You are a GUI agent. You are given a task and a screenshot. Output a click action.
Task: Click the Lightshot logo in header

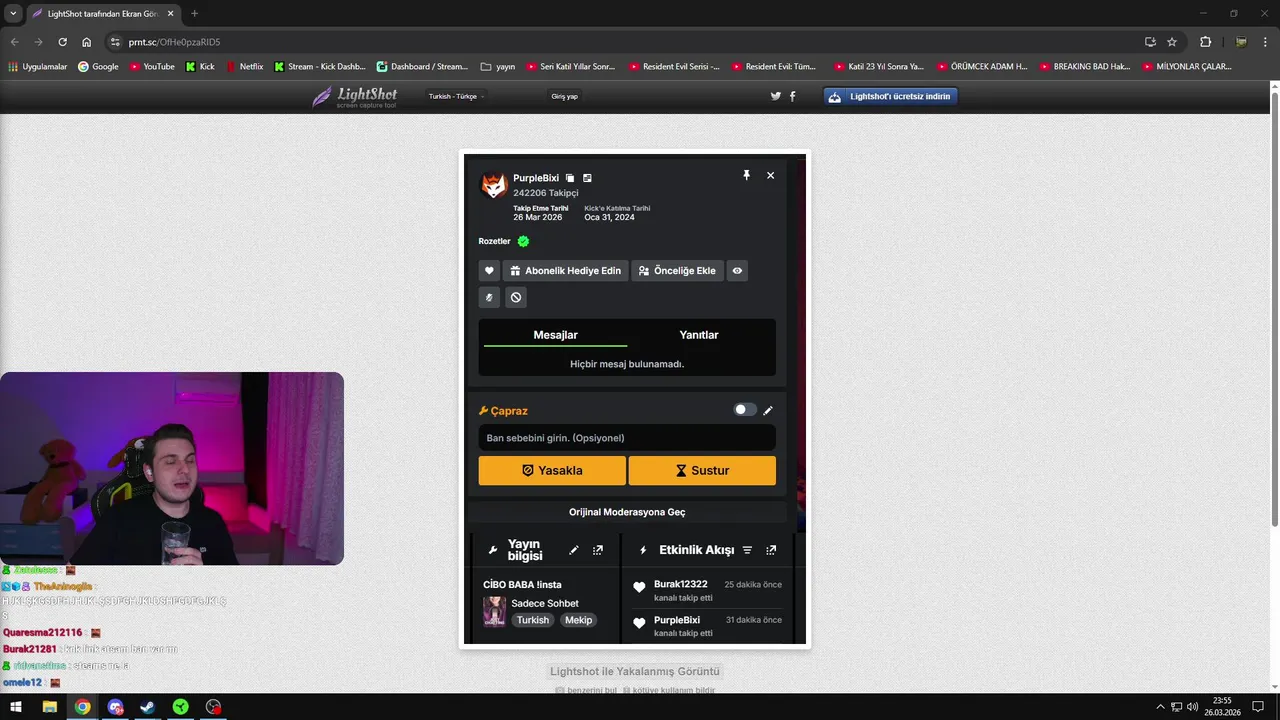point(355,96)
